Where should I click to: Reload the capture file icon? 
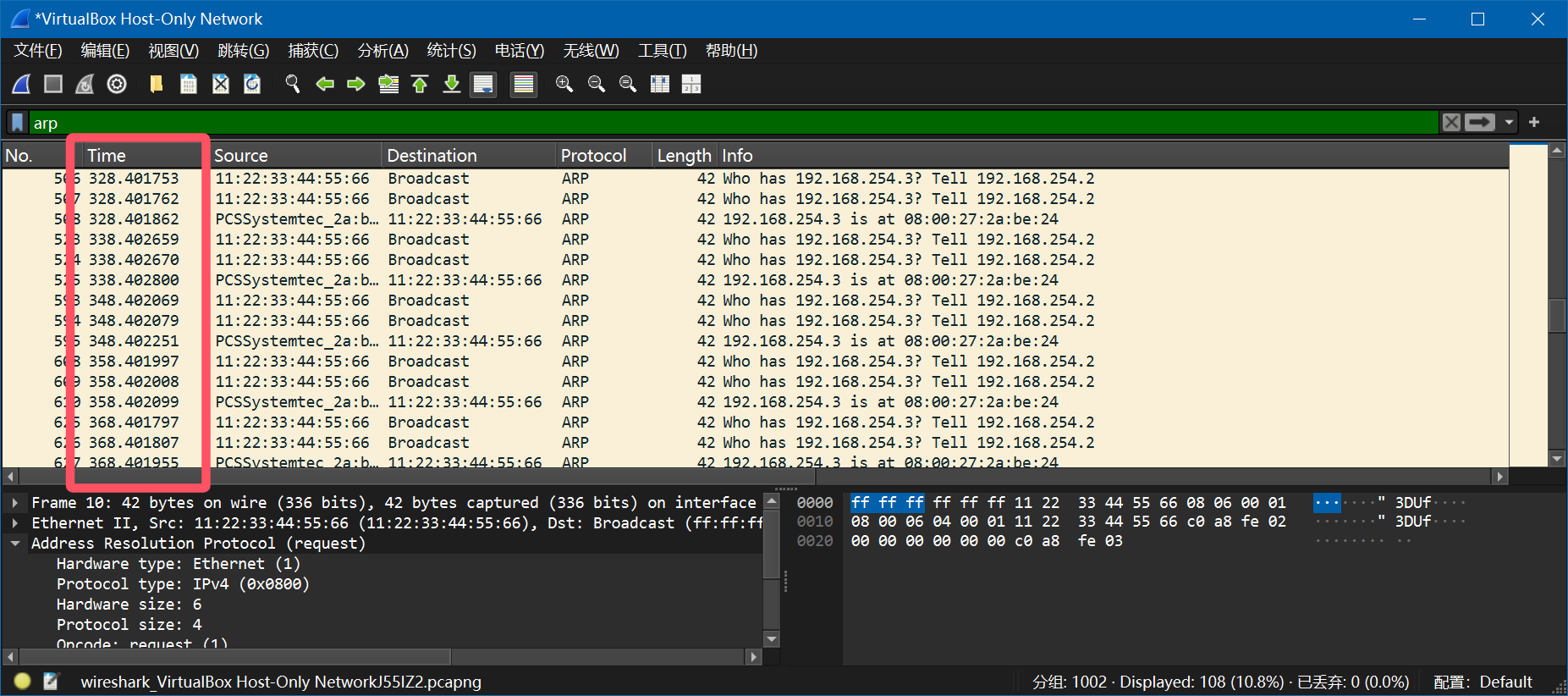click(x=252, y=84)
